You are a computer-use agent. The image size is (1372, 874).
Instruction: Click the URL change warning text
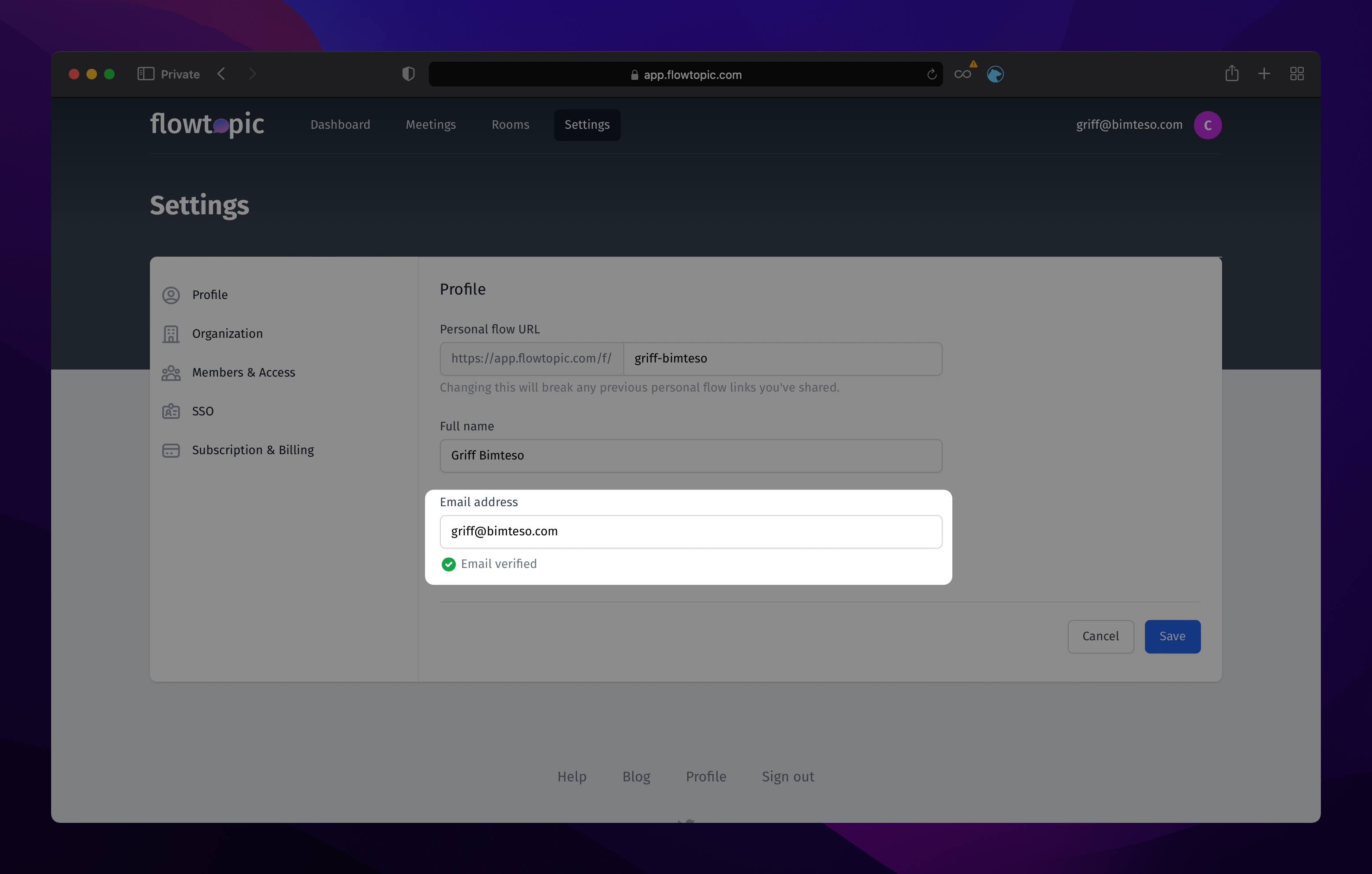(x=639, y=388)
